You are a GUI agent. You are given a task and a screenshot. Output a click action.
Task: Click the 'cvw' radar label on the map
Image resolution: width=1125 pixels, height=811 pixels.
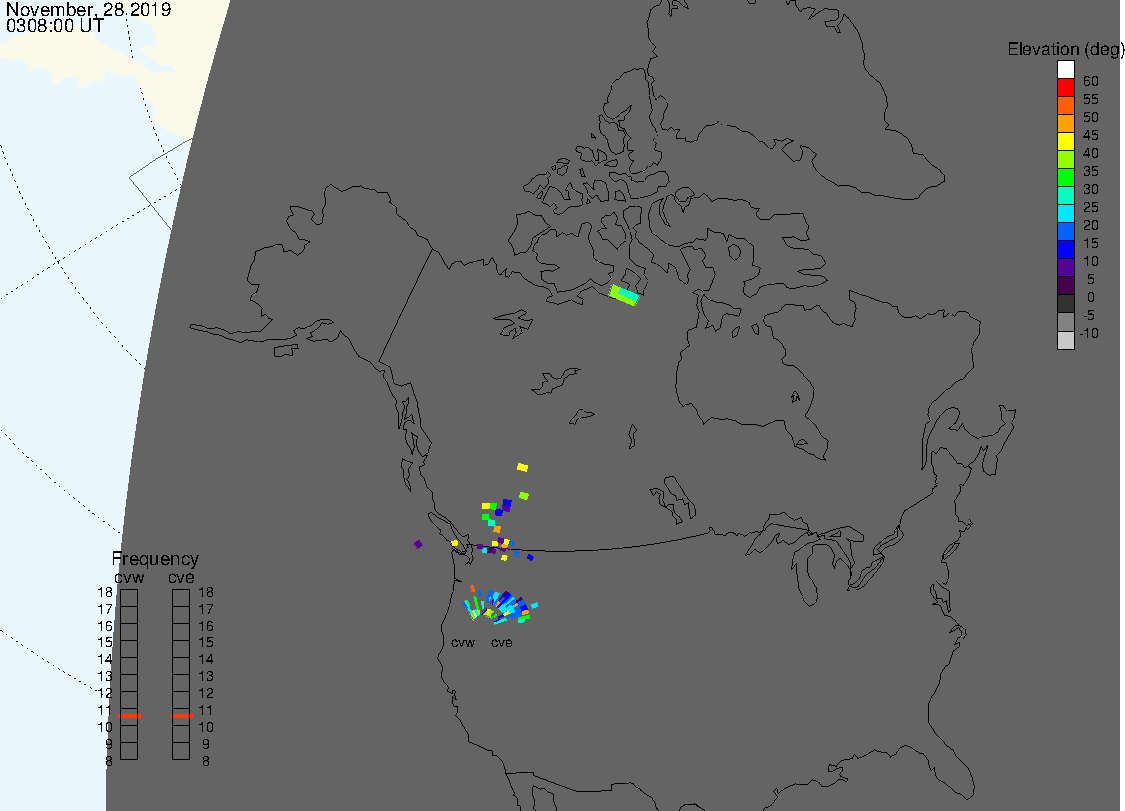463,642
